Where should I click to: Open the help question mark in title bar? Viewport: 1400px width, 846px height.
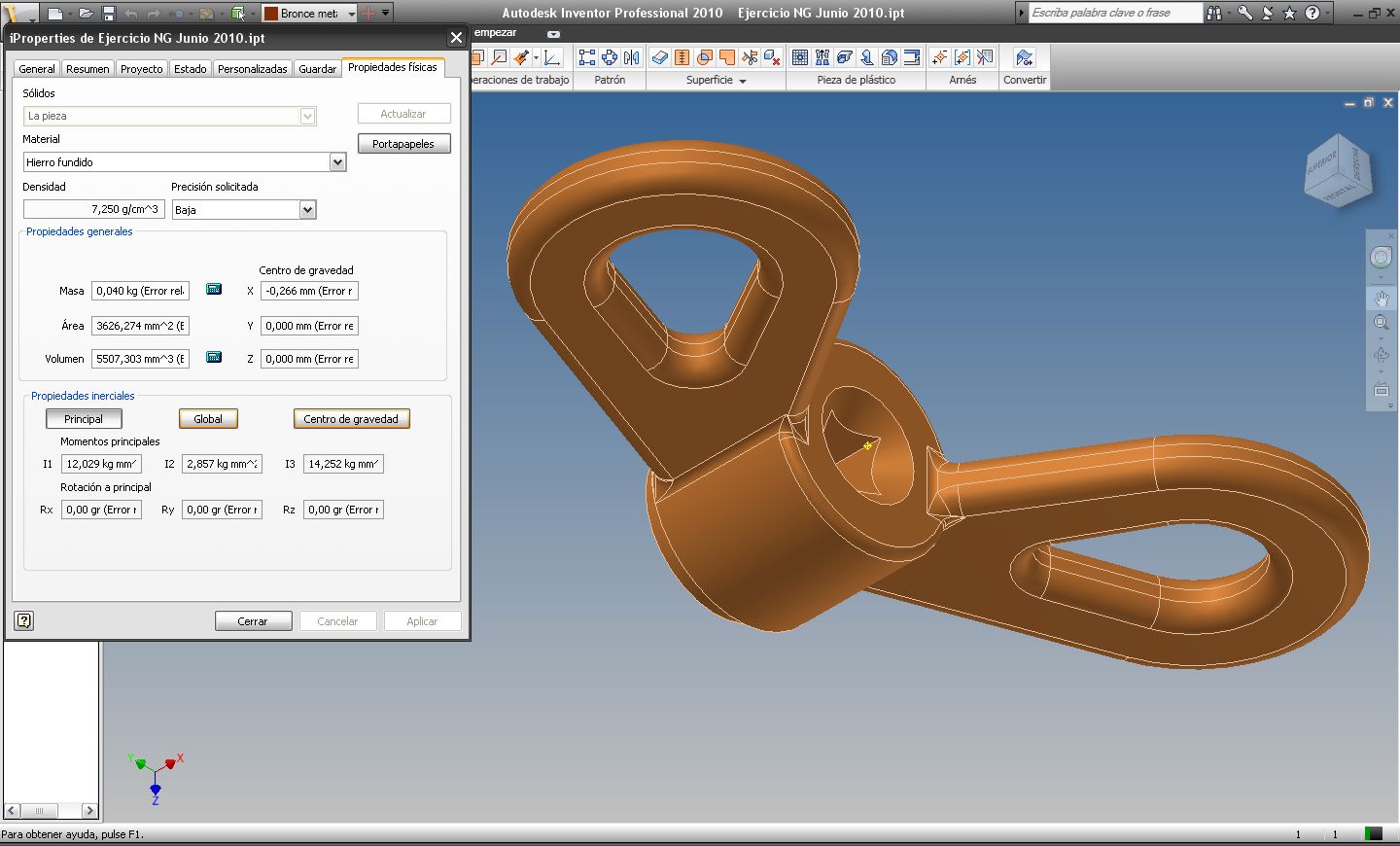[x=1312, y=13]
